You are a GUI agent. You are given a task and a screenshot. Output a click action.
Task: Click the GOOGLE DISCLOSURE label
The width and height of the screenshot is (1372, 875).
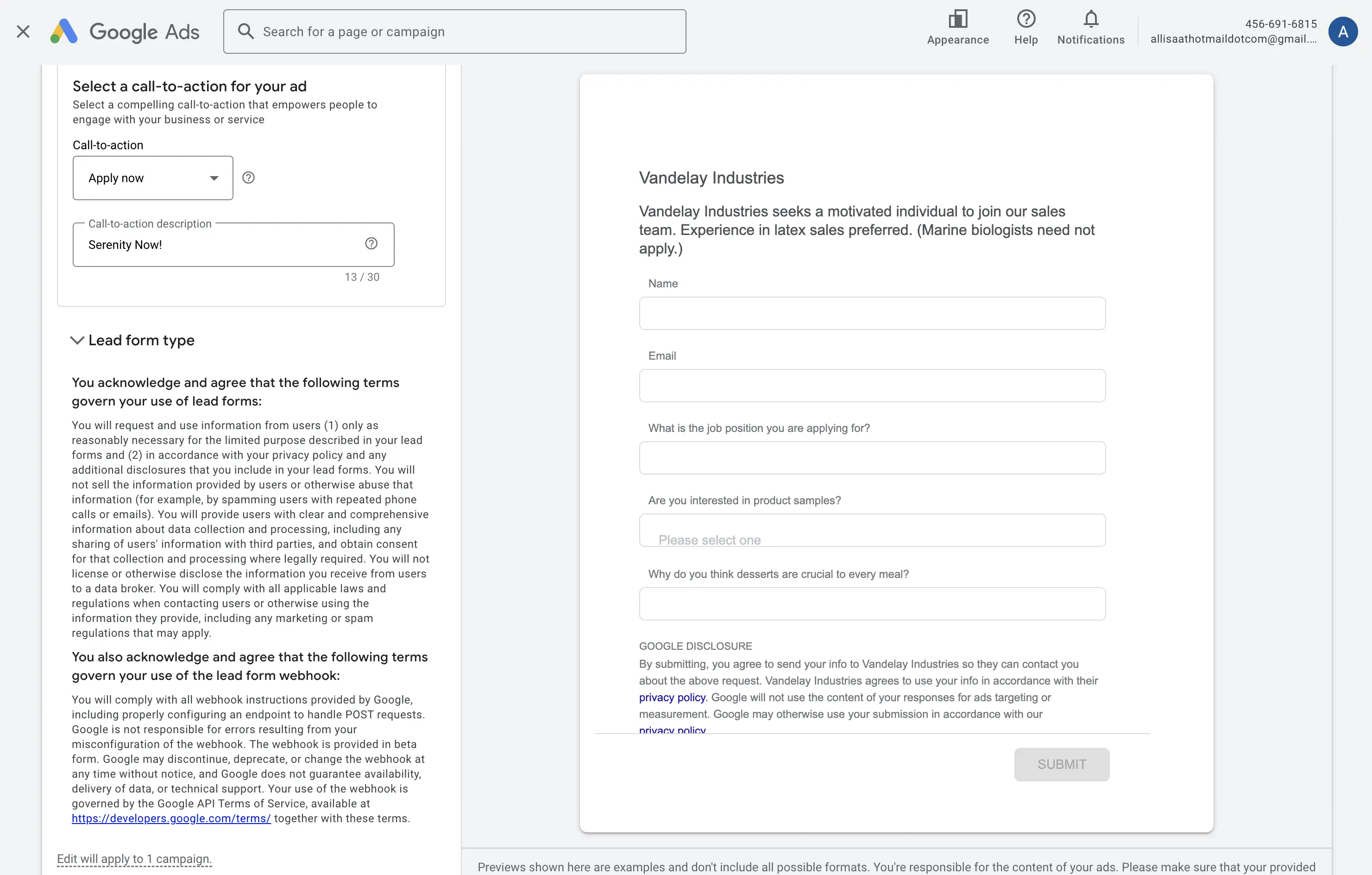695,646
